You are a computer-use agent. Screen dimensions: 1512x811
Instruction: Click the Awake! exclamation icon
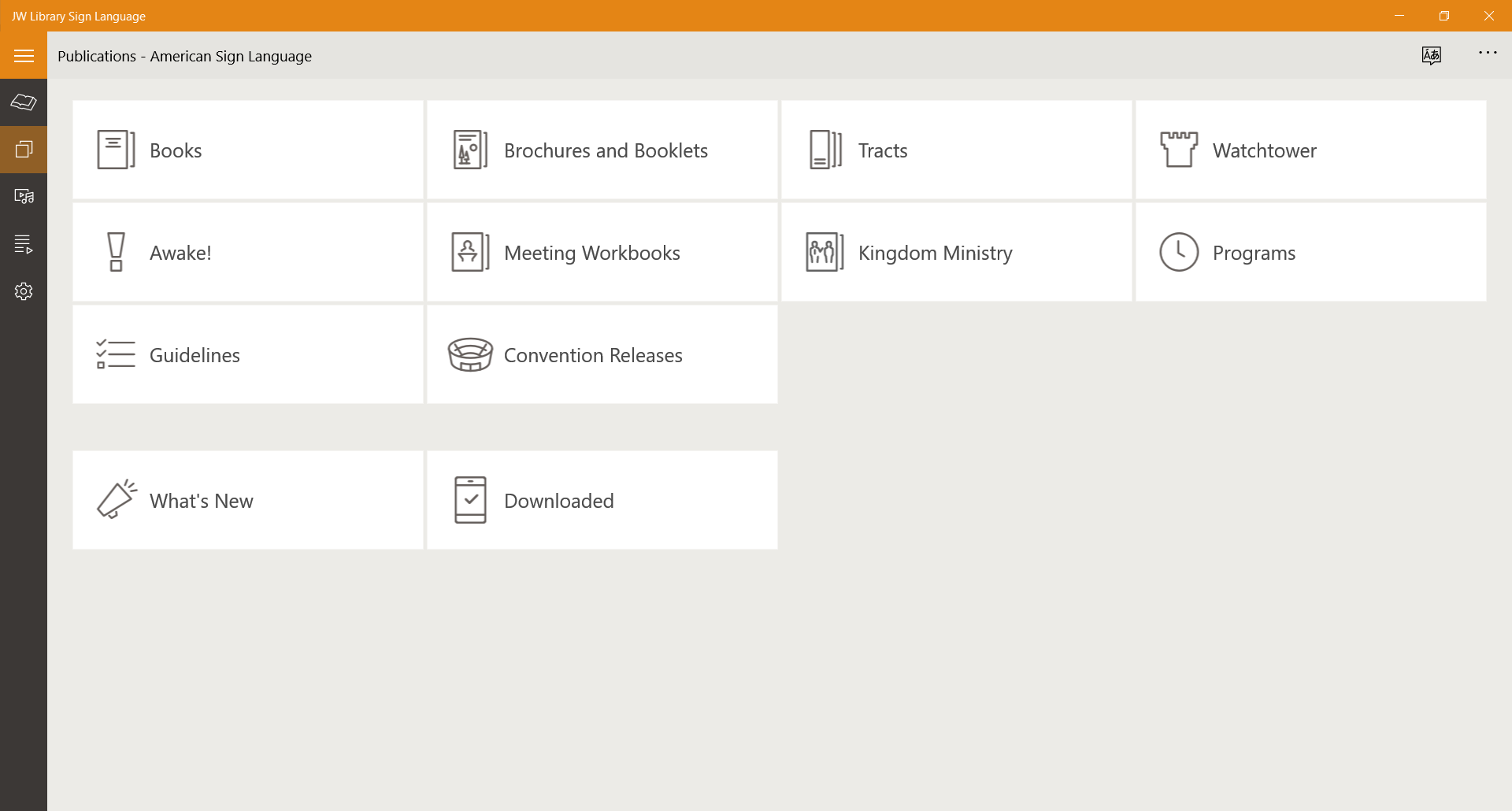click(x=116, y=252)
